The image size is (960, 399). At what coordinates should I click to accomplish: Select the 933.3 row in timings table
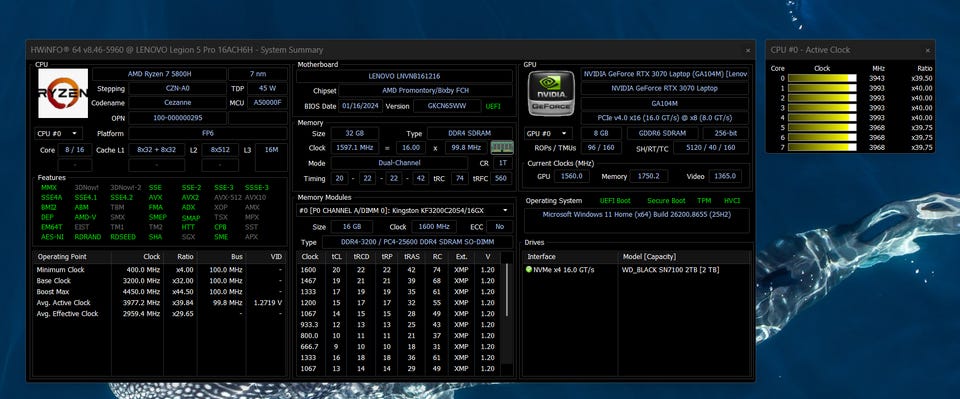(x=399, y=325)
